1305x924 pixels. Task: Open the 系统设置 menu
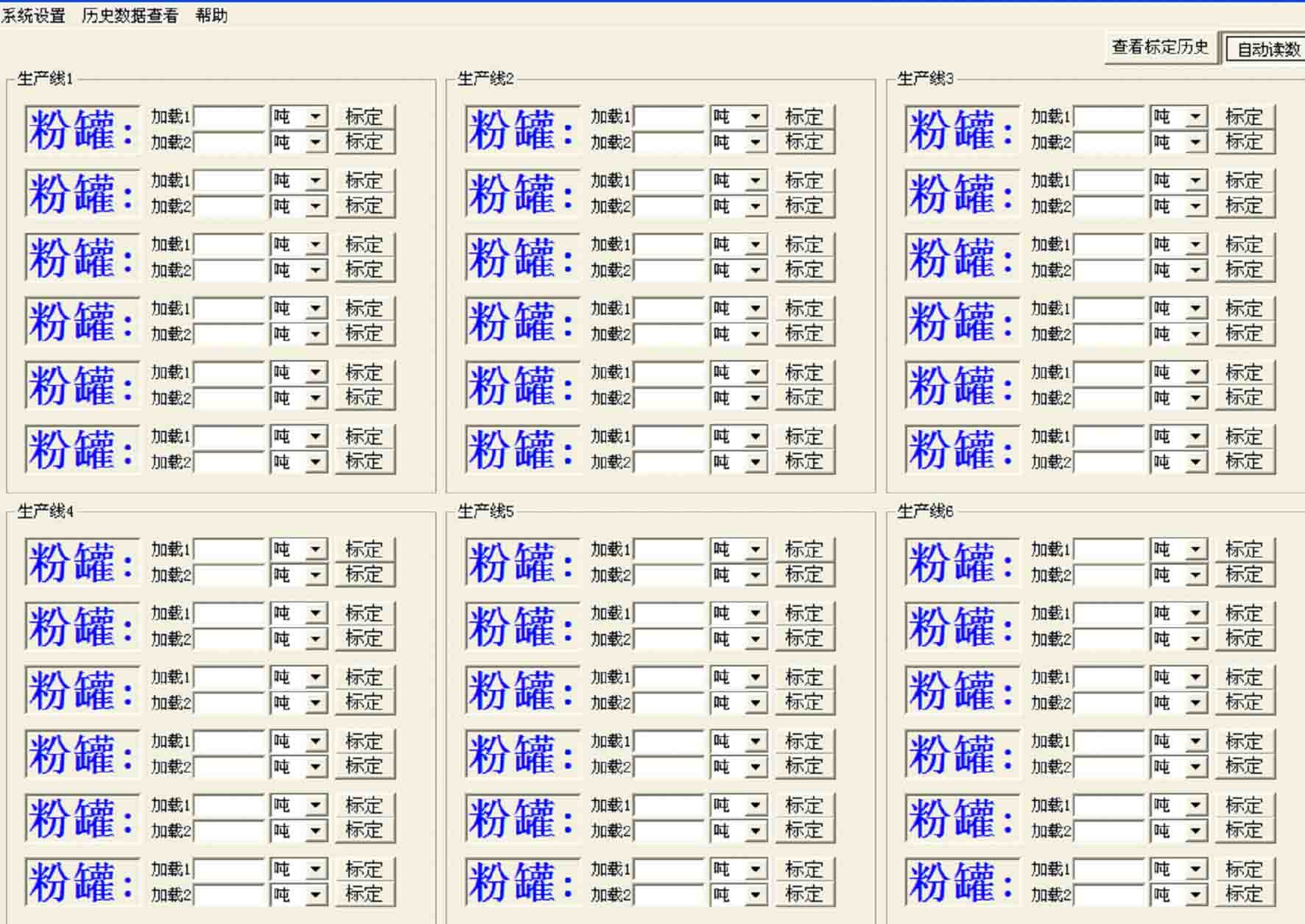click(x=33, y=15)
